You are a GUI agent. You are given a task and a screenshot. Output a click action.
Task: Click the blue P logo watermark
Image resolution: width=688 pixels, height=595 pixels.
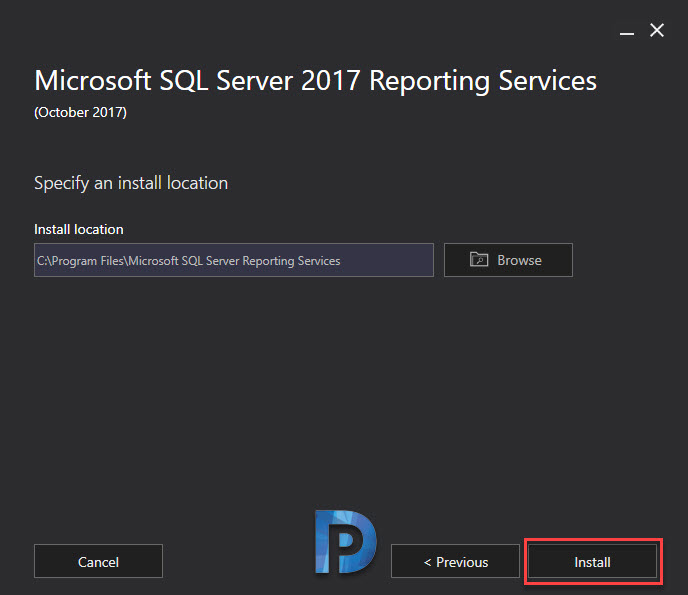[346, 541]
